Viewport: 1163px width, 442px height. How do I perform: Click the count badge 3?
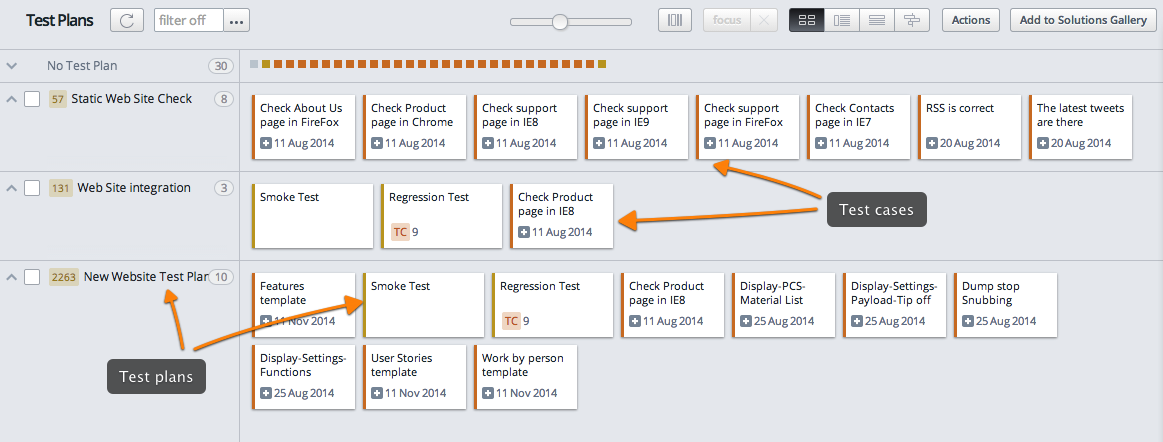click(223, 188)
